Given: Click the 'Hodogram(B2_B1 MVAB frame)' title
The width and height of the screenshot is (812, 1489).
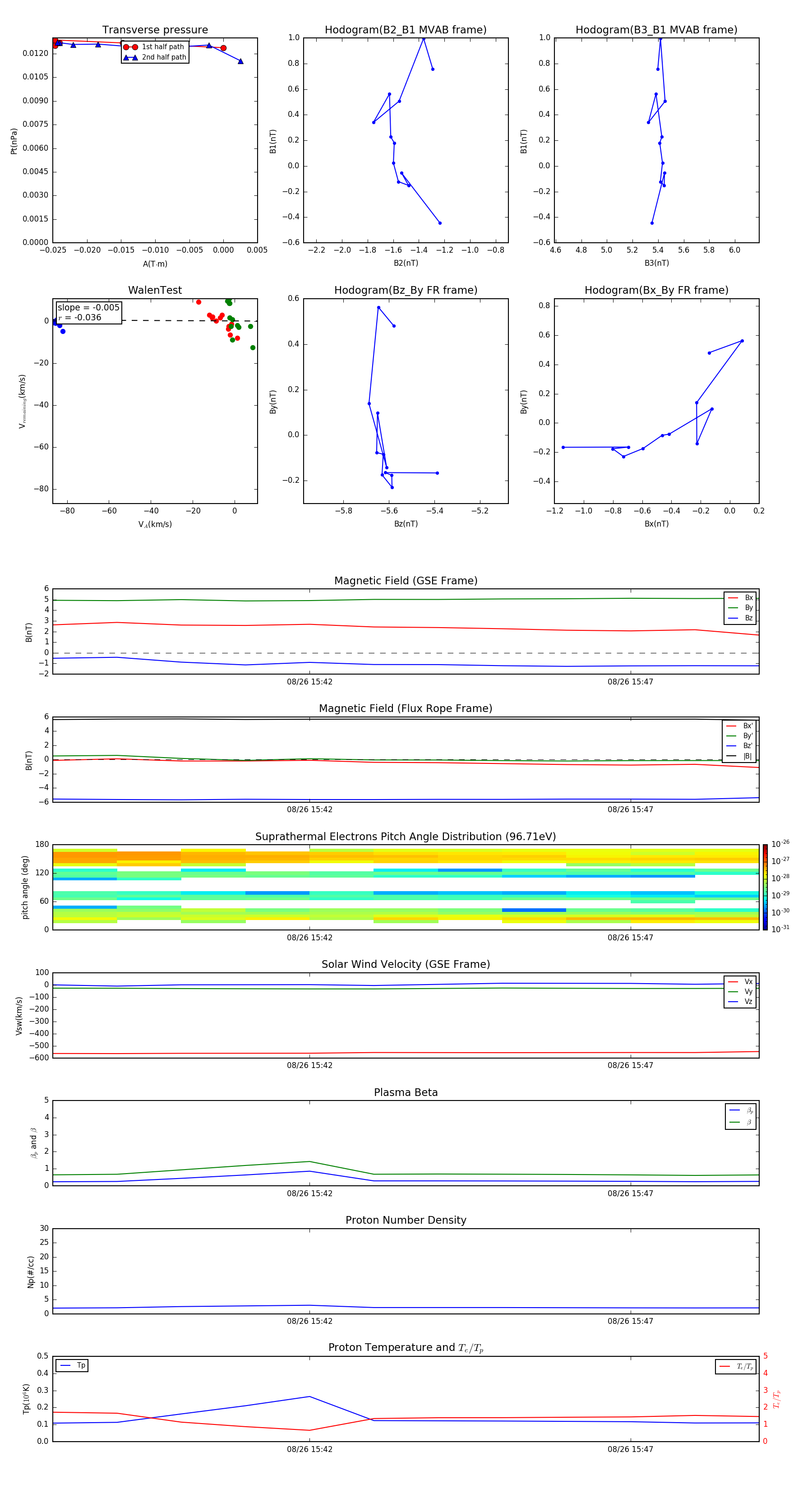Looking at the screenshot, I should click(x=406, y=29).
